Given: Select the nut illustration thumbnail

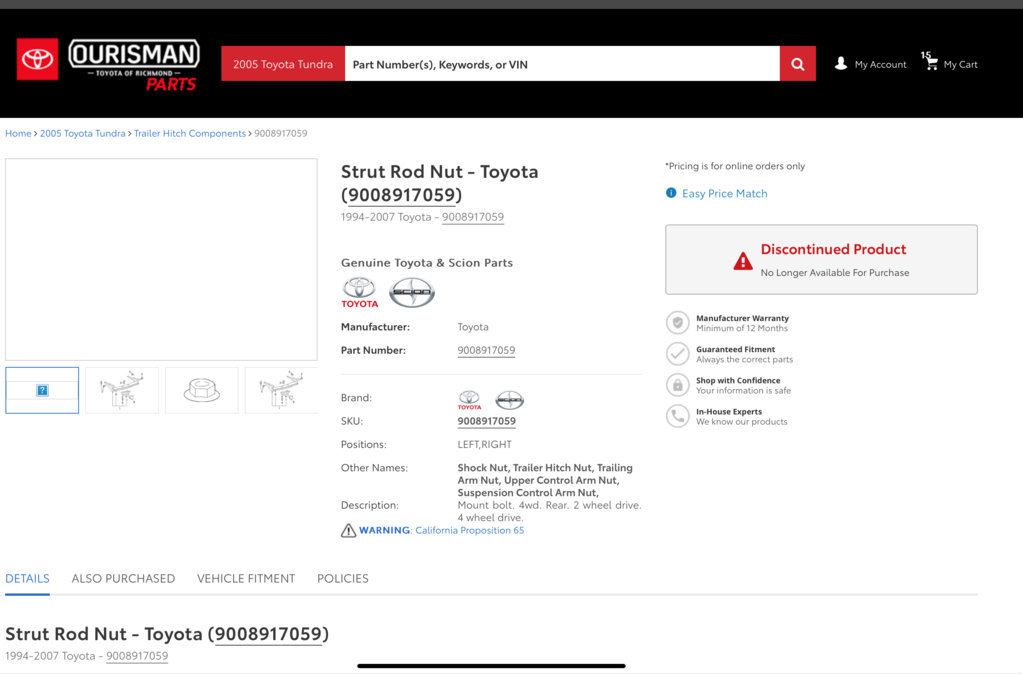Looking at the screenshot, I should tap(202, 390).
